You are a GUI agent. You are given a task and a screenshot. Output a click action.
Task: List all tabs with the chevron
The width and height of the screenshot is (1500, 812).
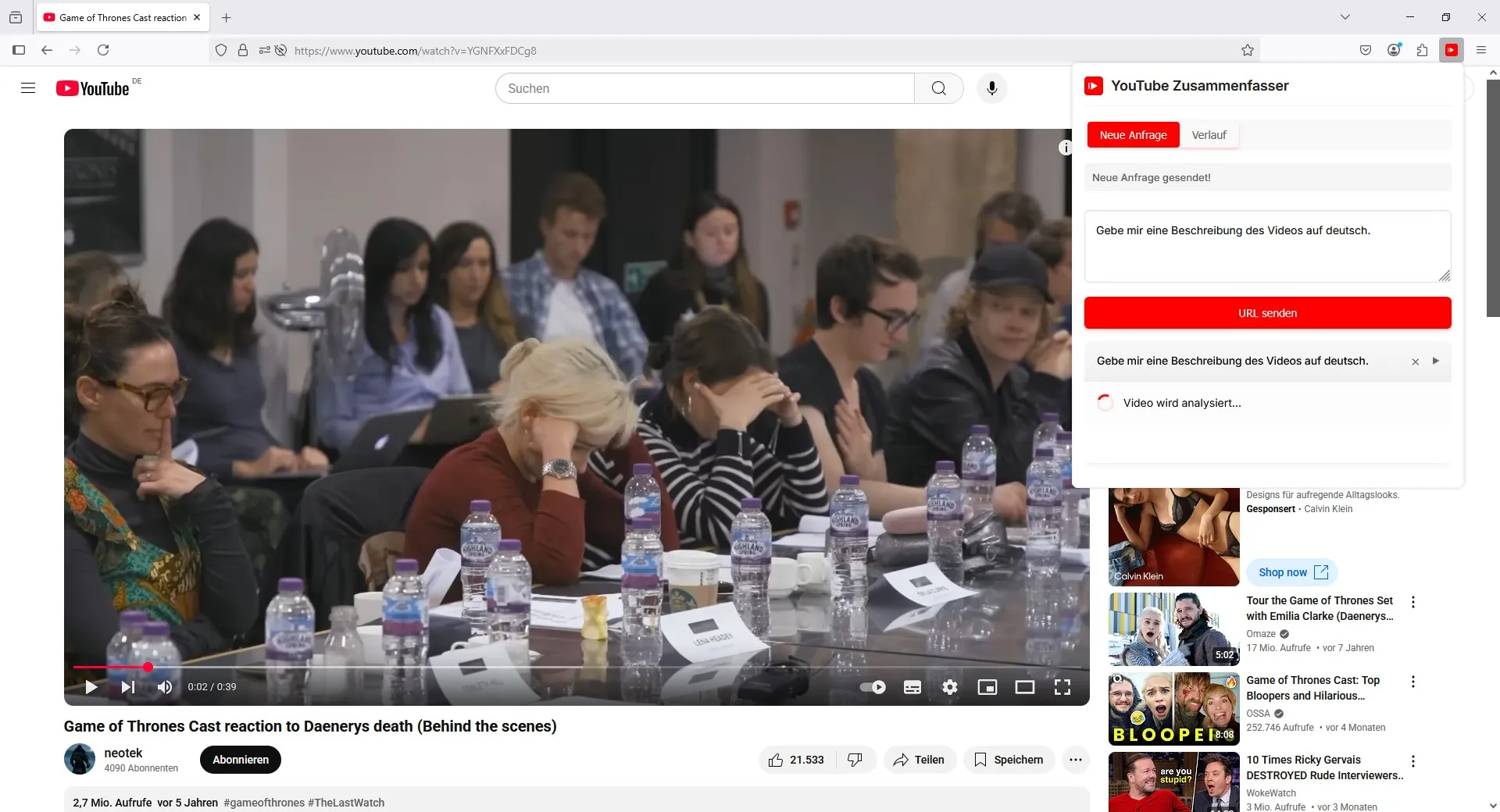coord(1345,17)
